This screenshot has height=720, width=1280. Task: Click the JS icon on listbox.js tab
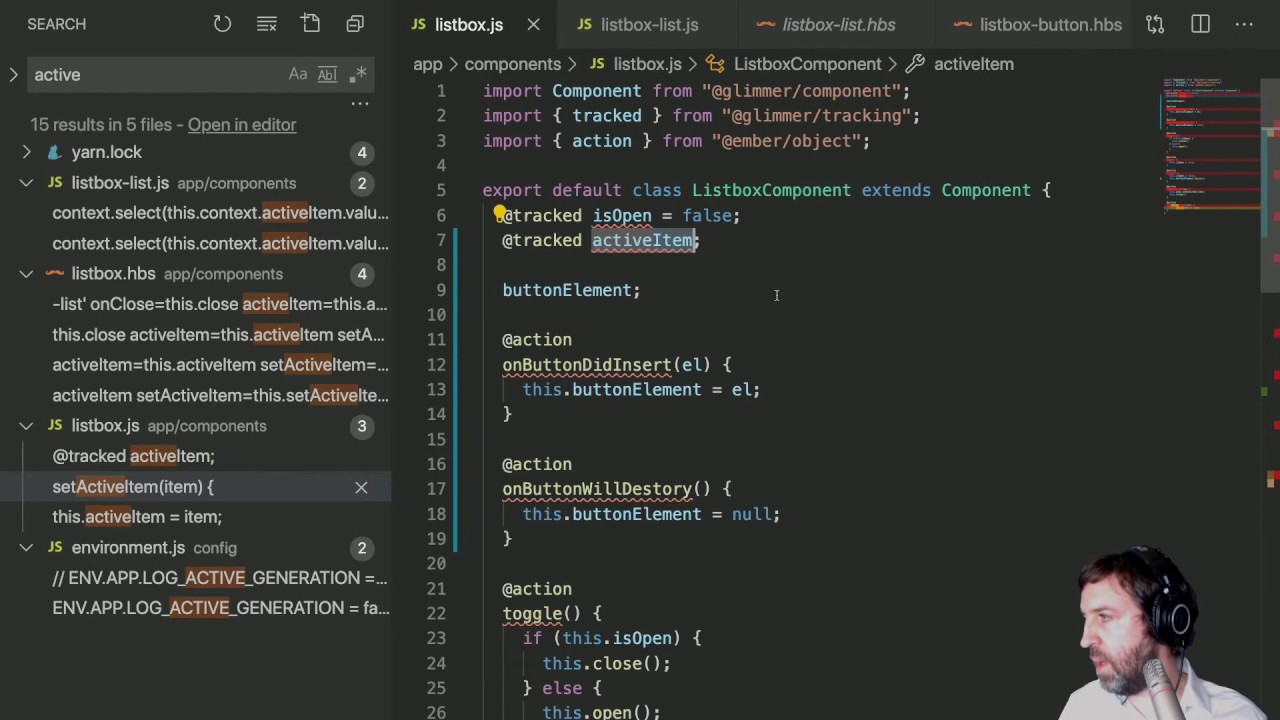pyautogui.click(x=419, y=24)
